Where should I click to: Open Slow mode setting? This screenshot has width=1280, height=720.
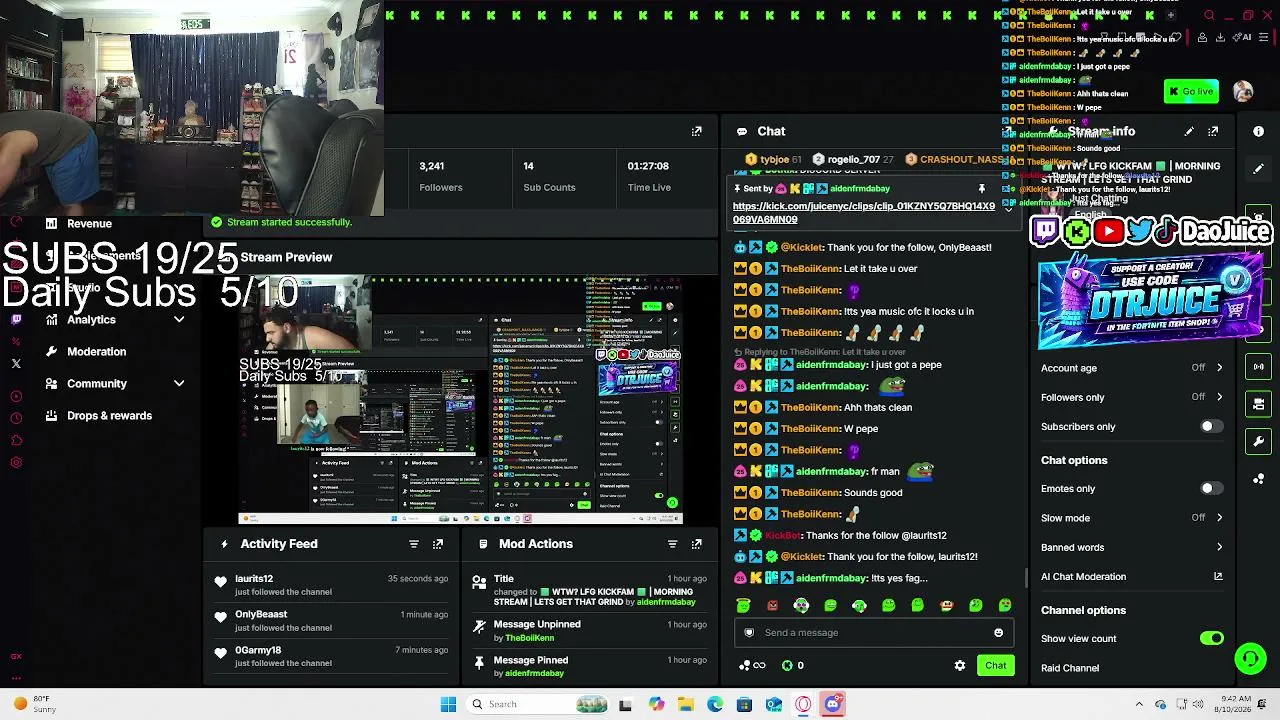pyautogui.click(x=1132, y=518)
